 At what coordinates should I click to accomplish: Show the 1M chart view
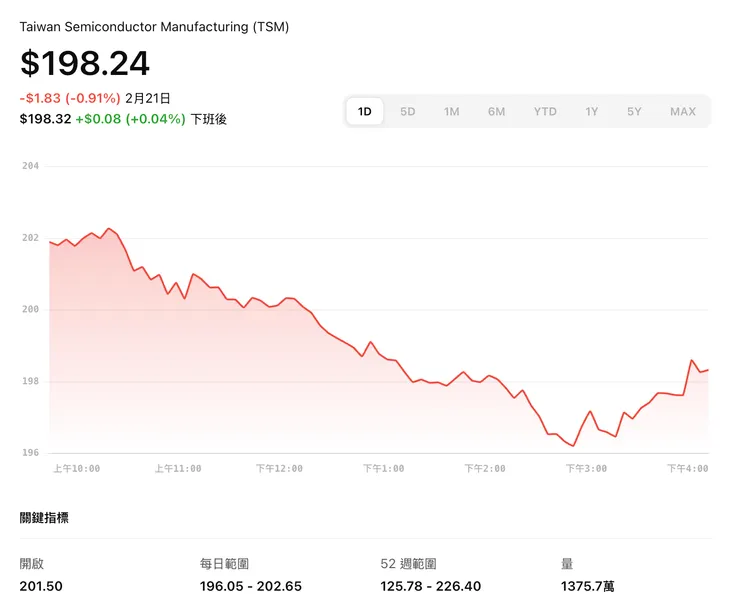(x=452, y=112)
